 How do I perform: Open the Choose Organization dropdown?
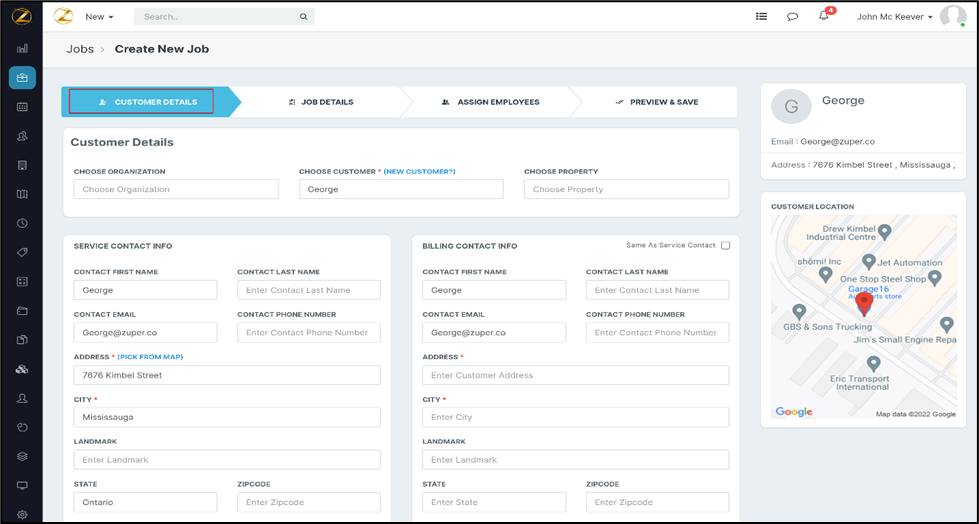(x=176, y=189)
